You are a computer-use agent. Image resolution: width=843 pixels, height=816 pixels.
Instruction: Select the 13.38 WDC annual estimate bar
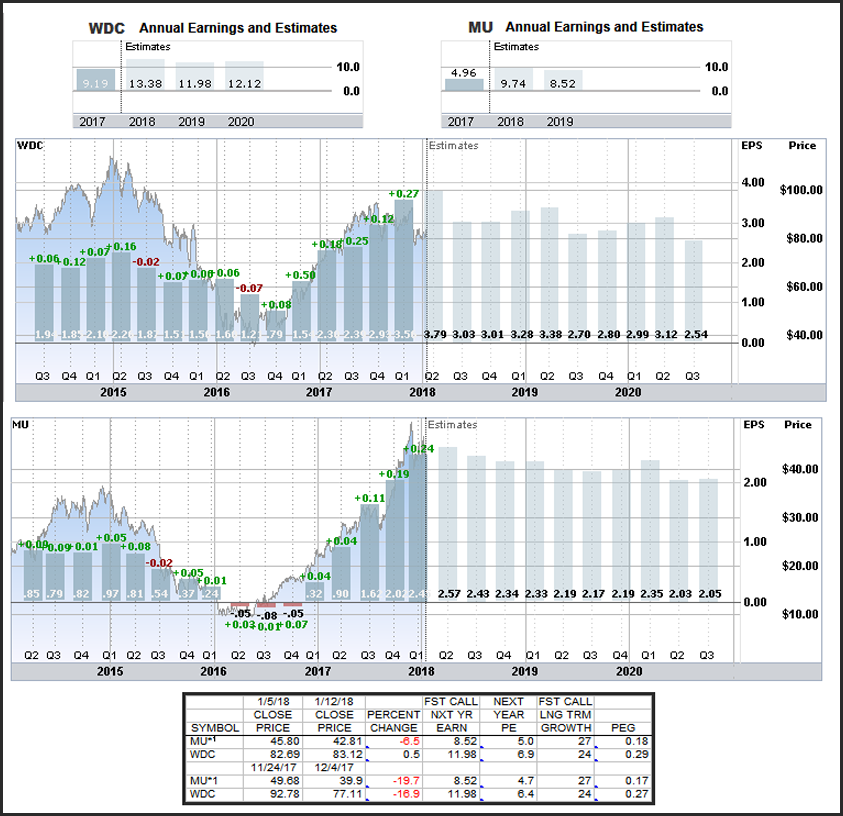[x=146, y=75]
